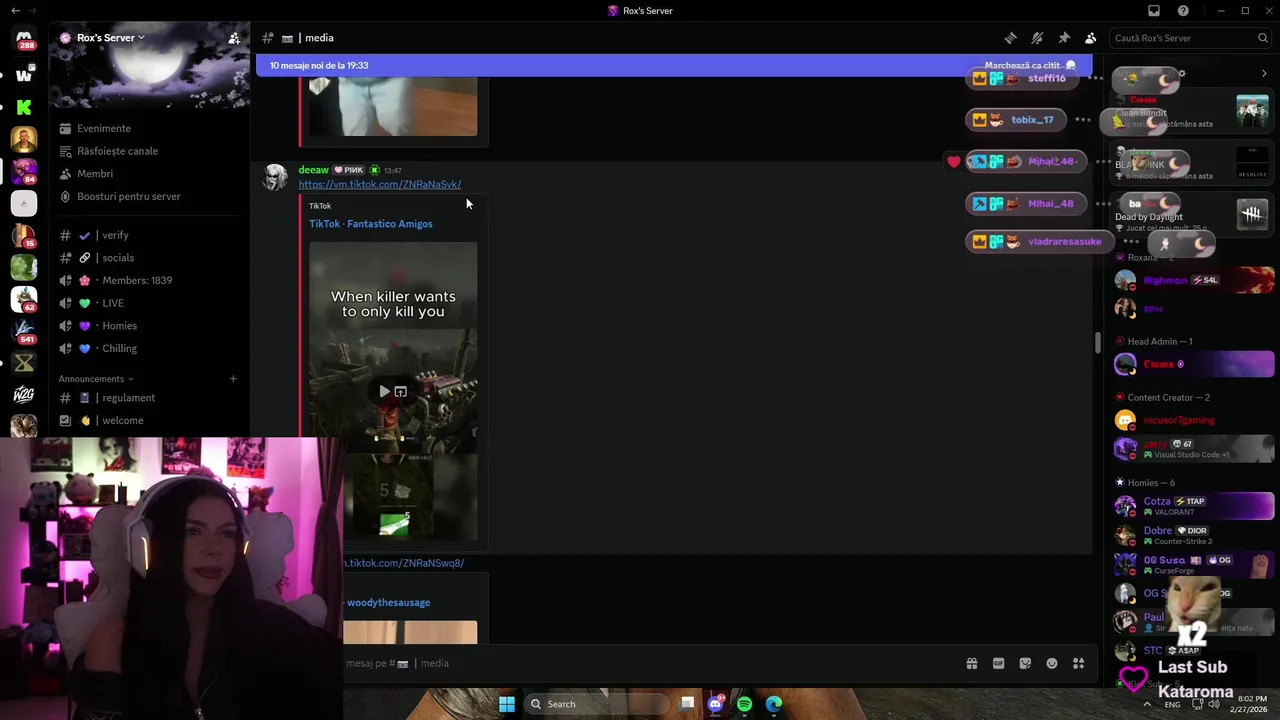The height and width of the screenshot is (720, 1280).
Task: Open Spotify from the taskbar
Action: pyautogui.click(x=744, y=704)
